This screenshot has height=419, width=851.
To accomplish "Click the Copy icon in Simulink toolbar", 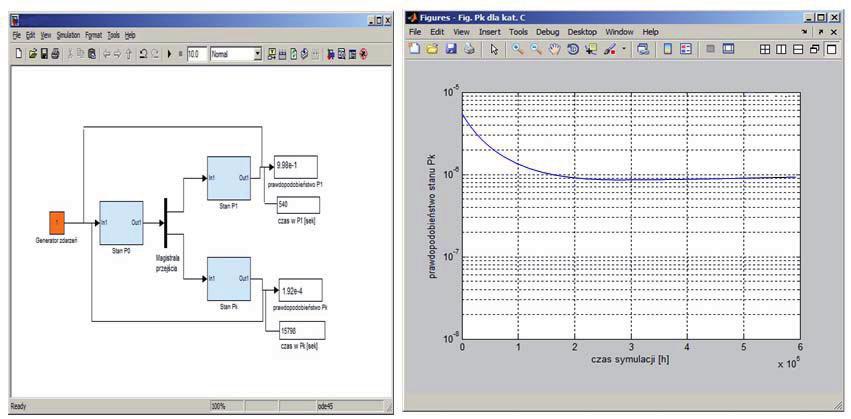I will tap(80, 54).
